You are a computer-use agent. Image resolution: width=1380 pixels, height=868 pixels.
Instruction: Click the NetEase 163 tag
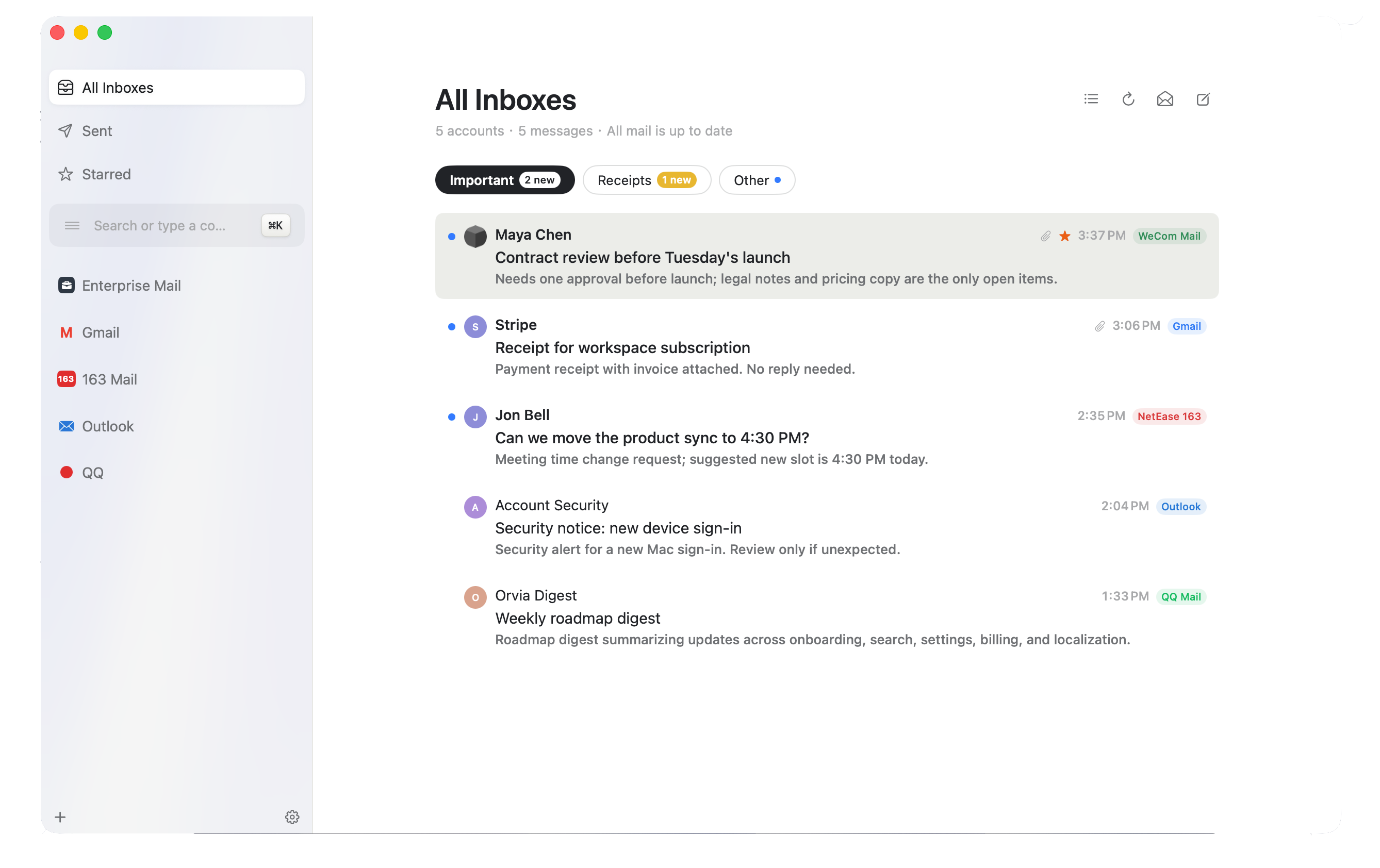1169,416
